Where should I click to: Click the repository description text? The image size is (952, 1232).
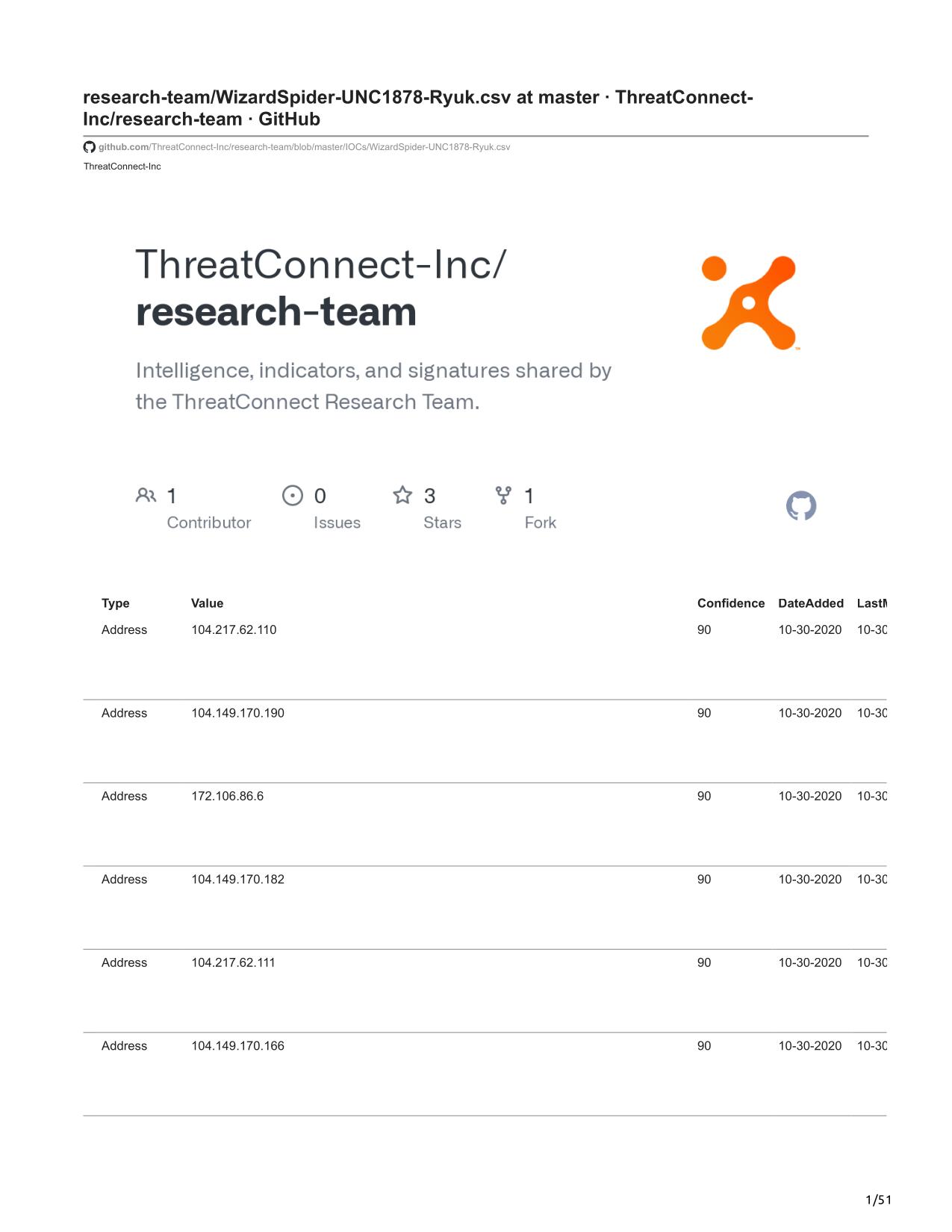pyautogui.click(x=373, y=386)
